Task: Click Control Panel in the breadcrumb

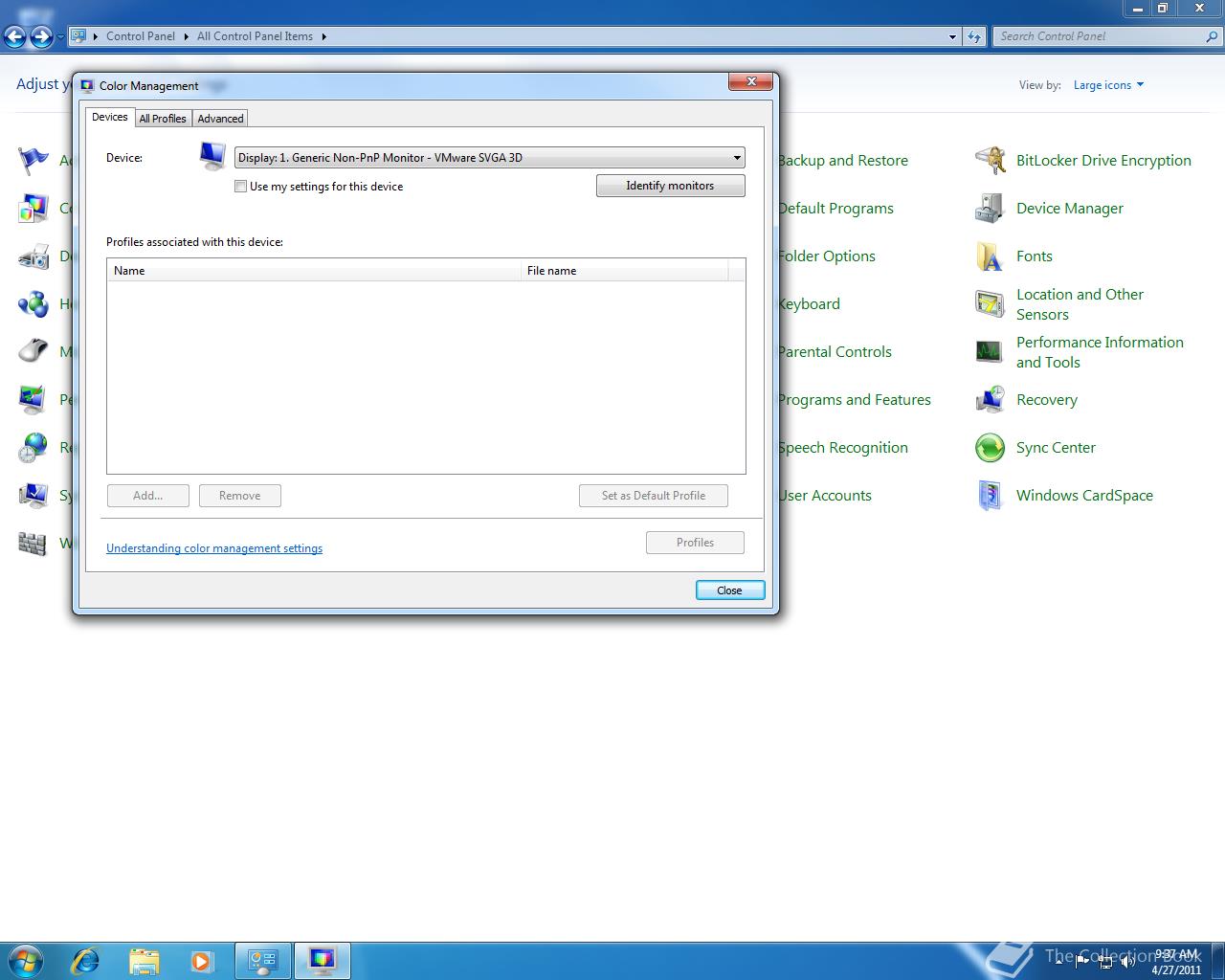Action: coord(141,36)
